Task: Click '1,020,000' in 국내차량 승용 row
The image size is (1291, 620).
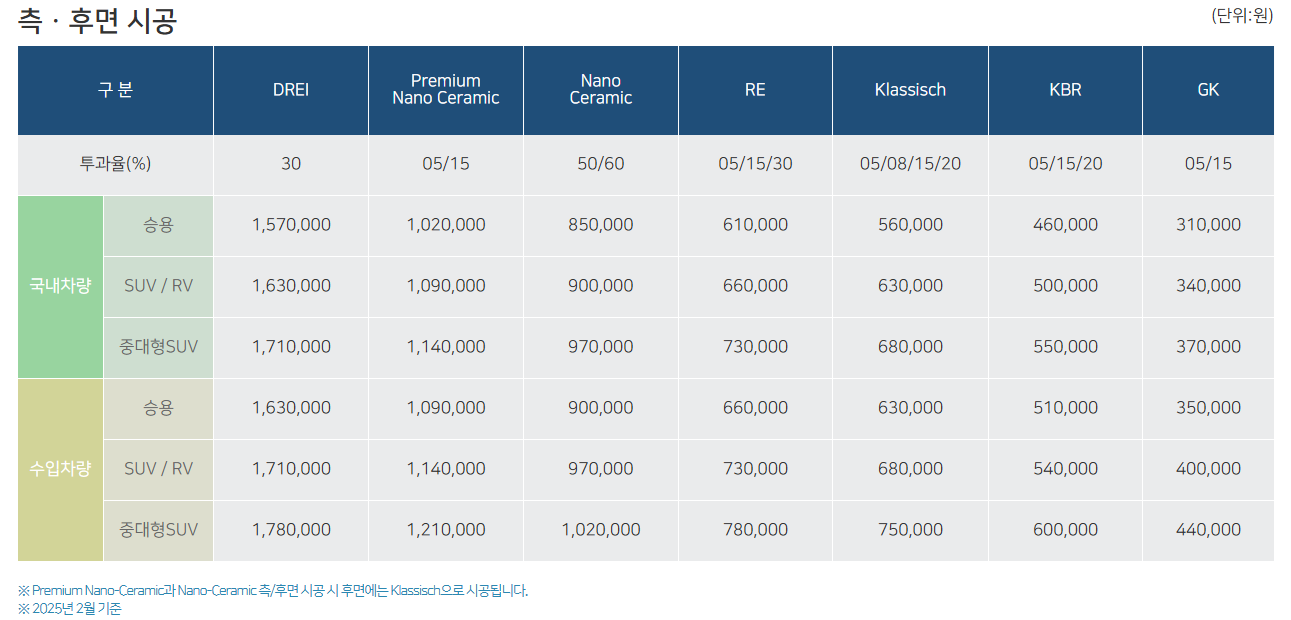Action: click(x=446, y=225)
